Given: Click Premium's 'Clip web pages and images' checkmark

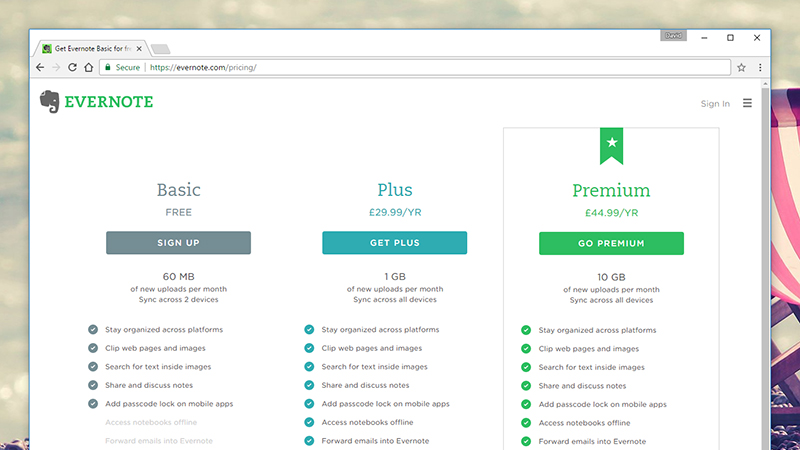Looking at the screenshot, I should tap(526, 348).
